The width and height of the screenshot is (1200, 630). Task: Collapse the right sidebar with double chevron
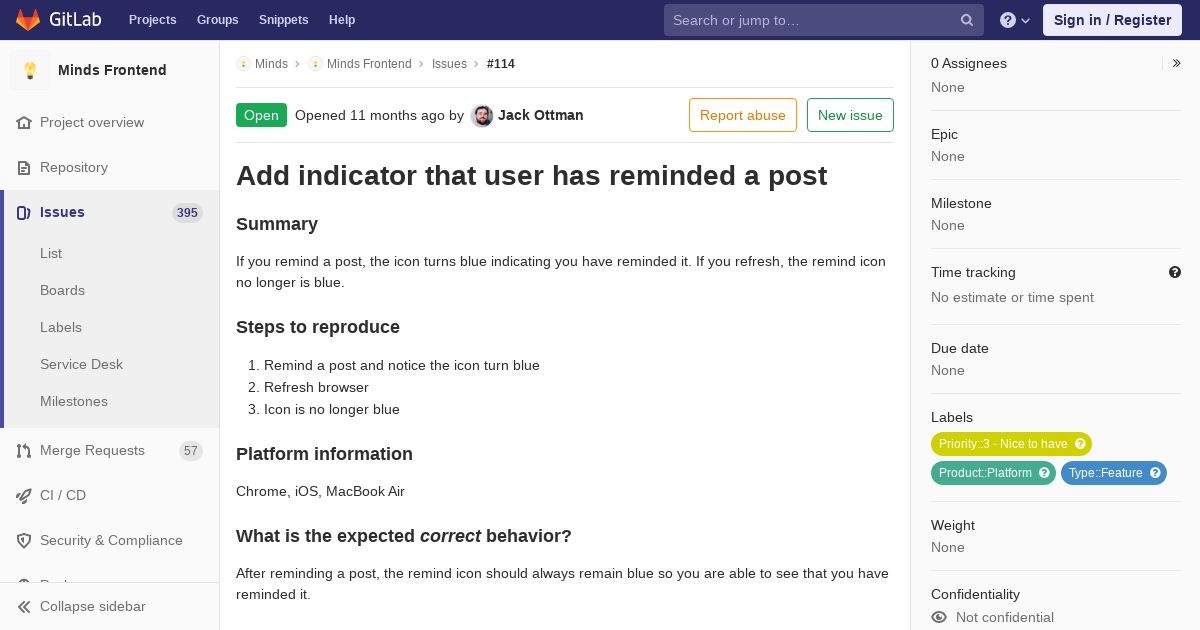[x=1177, y=63]
